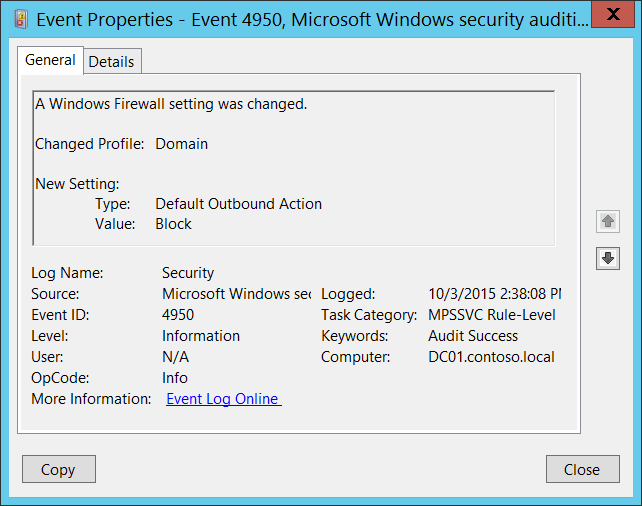Click the OpCode value Info
Viewport: 642px width, 506px height.
coord(175,378)
